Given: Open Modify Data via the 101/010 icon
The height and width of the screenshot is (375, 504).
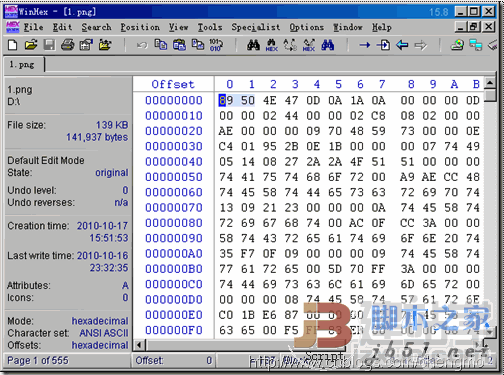Looking at the screenshot, I should coord(216,44).
